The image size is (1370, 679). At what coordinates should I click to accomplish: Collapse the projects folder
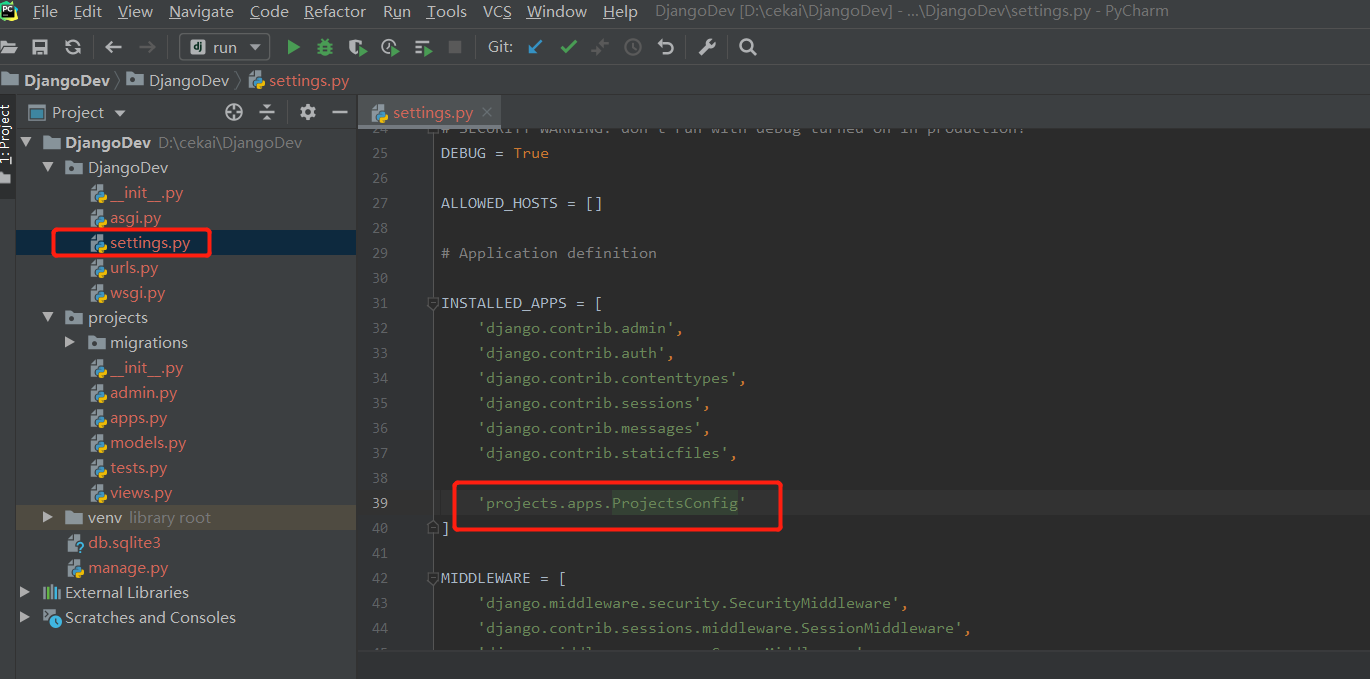click(48, 318)
